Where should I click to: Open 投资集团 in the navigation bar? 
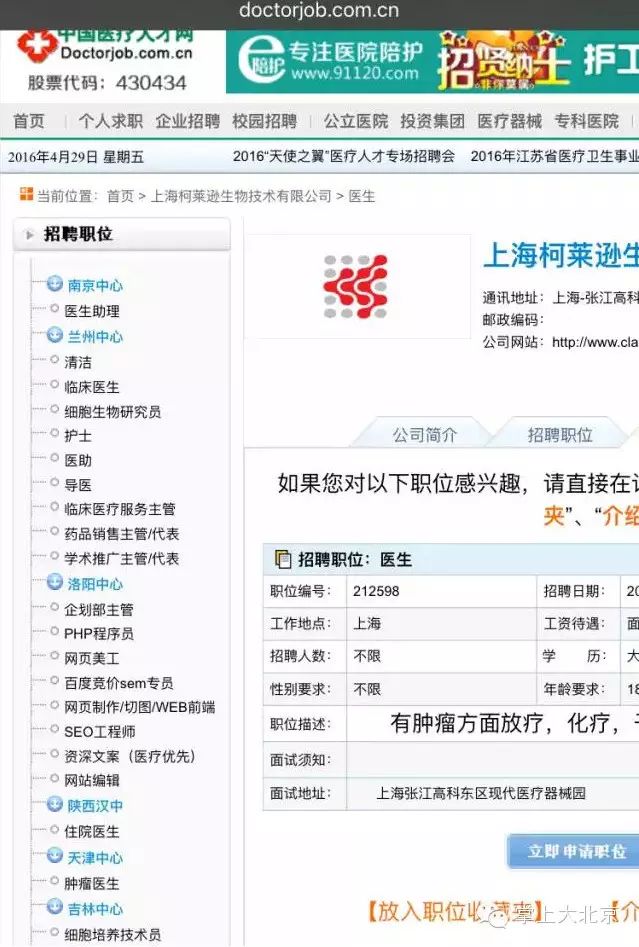pos(432,121)
